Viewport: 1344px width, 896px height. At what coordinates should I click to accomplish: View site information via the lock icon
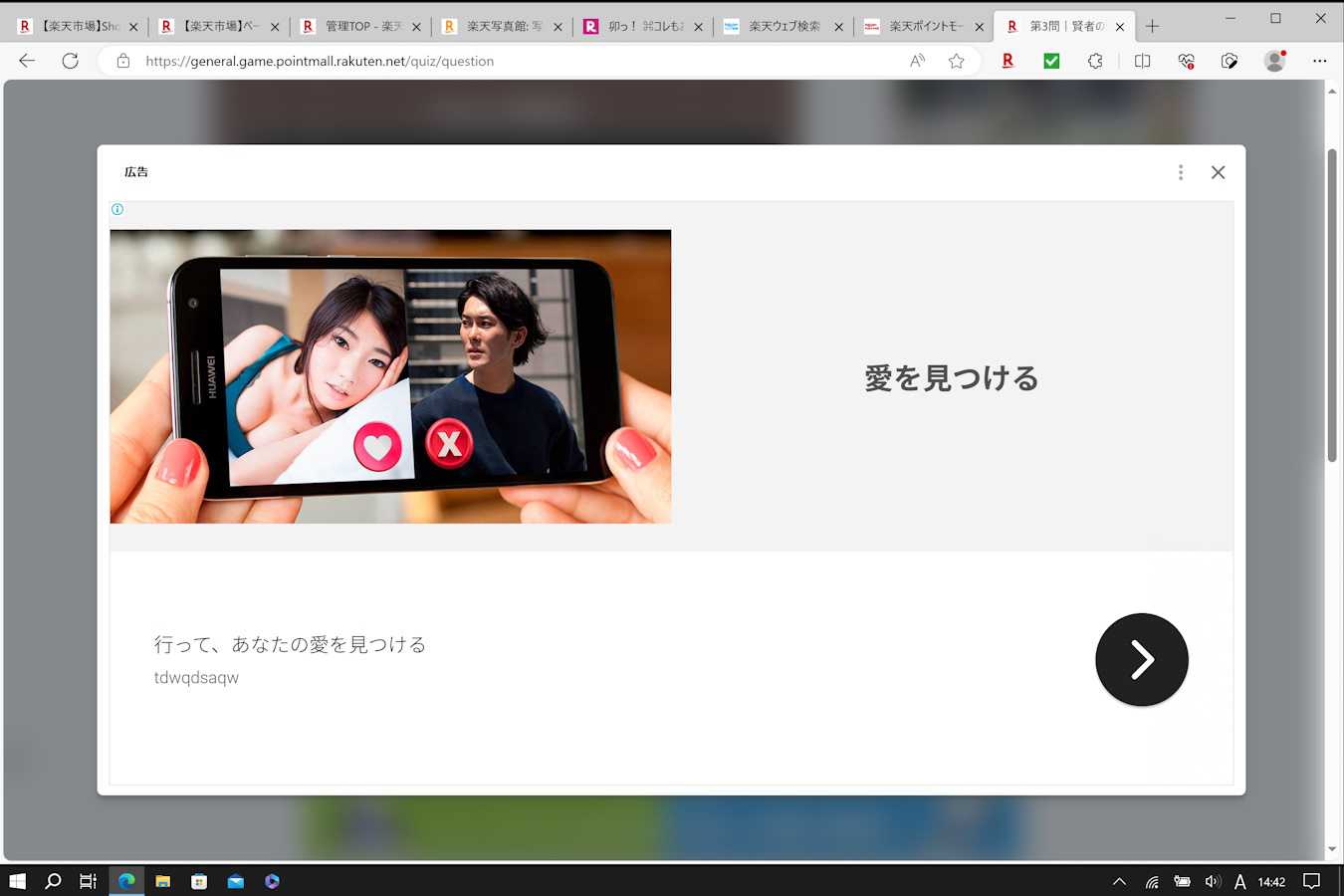click(x=123, y=61)
